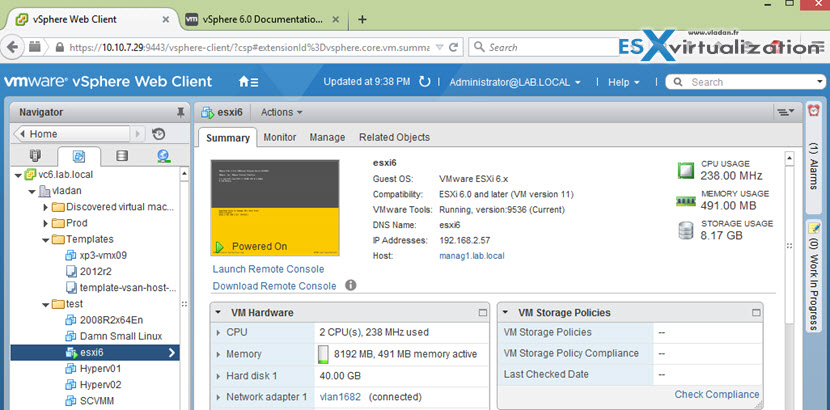The height and width of the screenshot is (410, 830).
Task: Collapse the VM Hardware portlet
Action: (218, 313)
